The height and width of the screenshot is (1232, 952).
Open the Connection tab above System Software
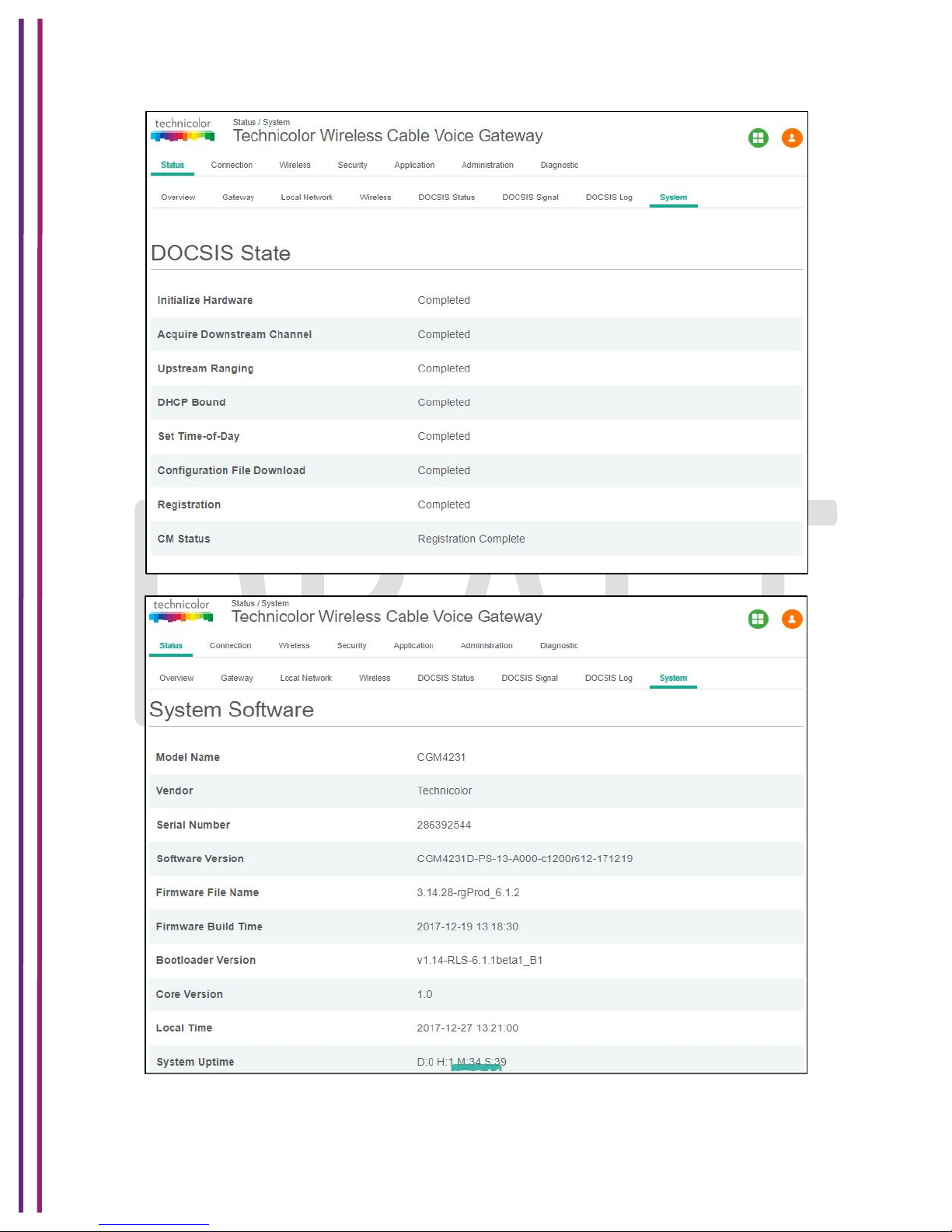click(x=230, y=646)
